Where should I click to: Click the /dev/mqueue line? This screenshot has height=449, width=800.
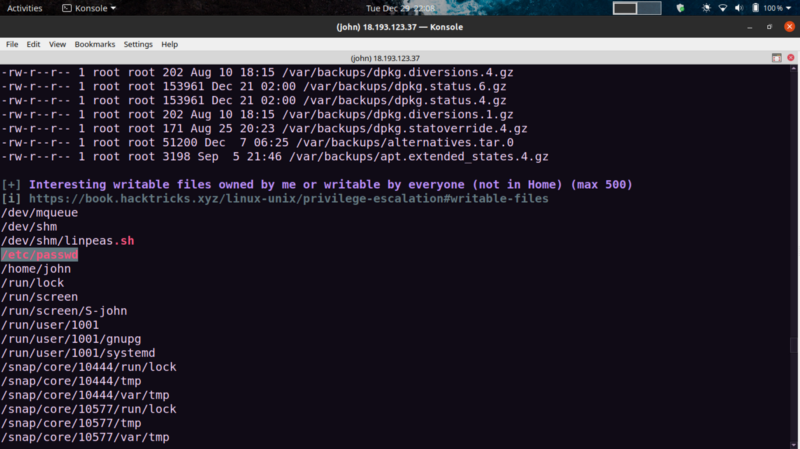coord(39,213)
